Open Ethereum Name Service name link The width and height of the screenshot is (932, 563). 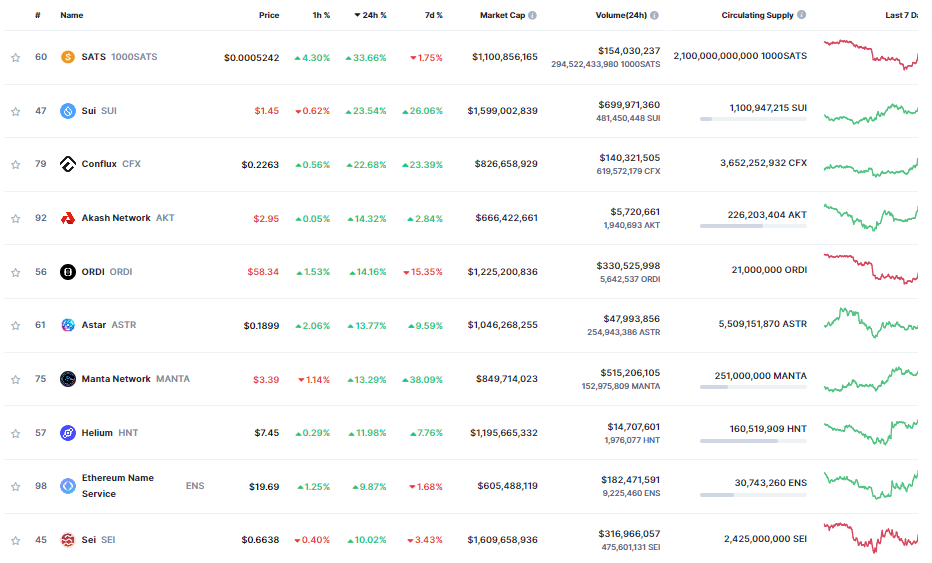[x=118, y=486]
